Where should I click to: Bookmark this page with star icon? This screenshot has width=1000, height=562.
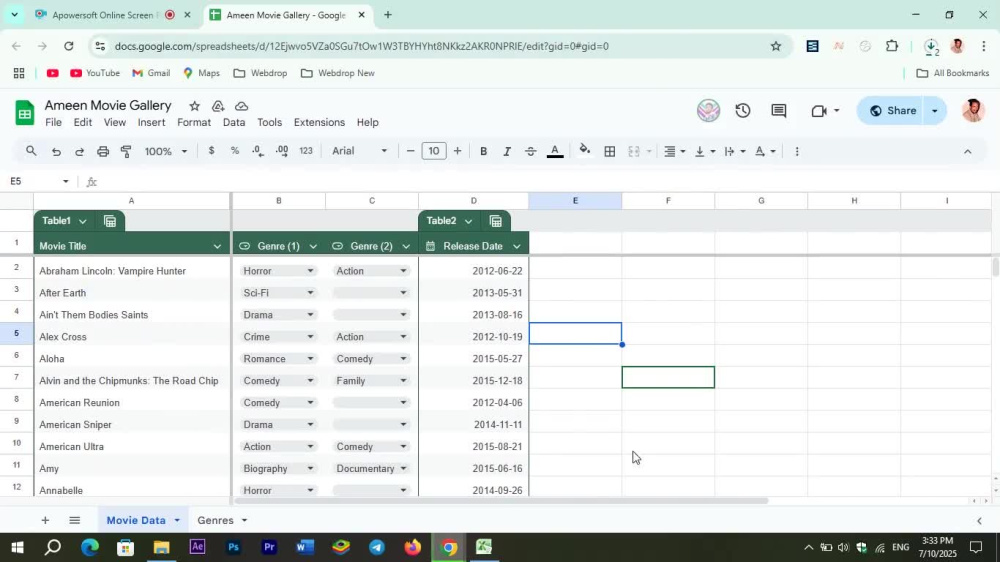(776, 46)
